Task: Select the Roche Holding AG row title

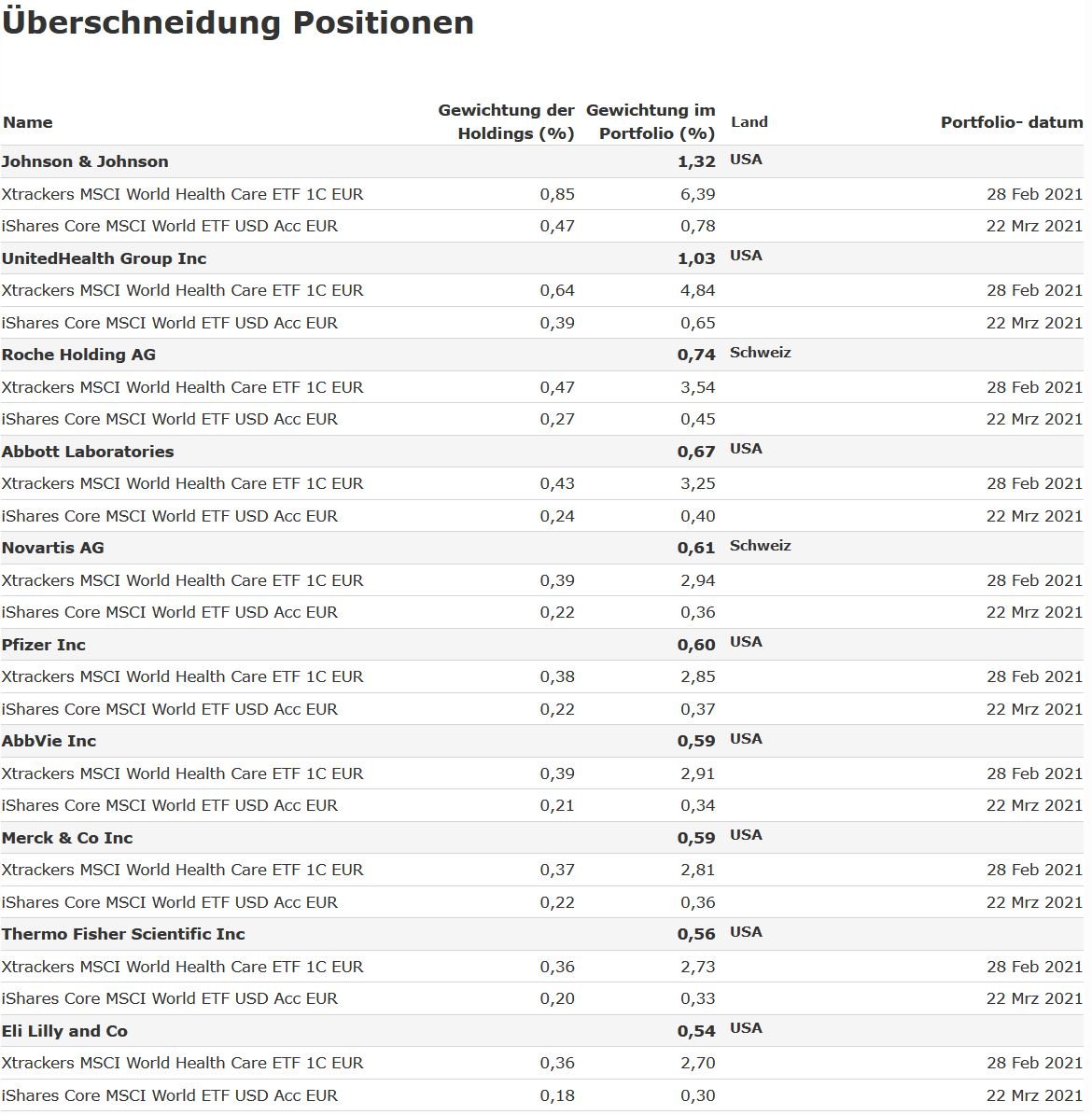Action: (78, 355)
